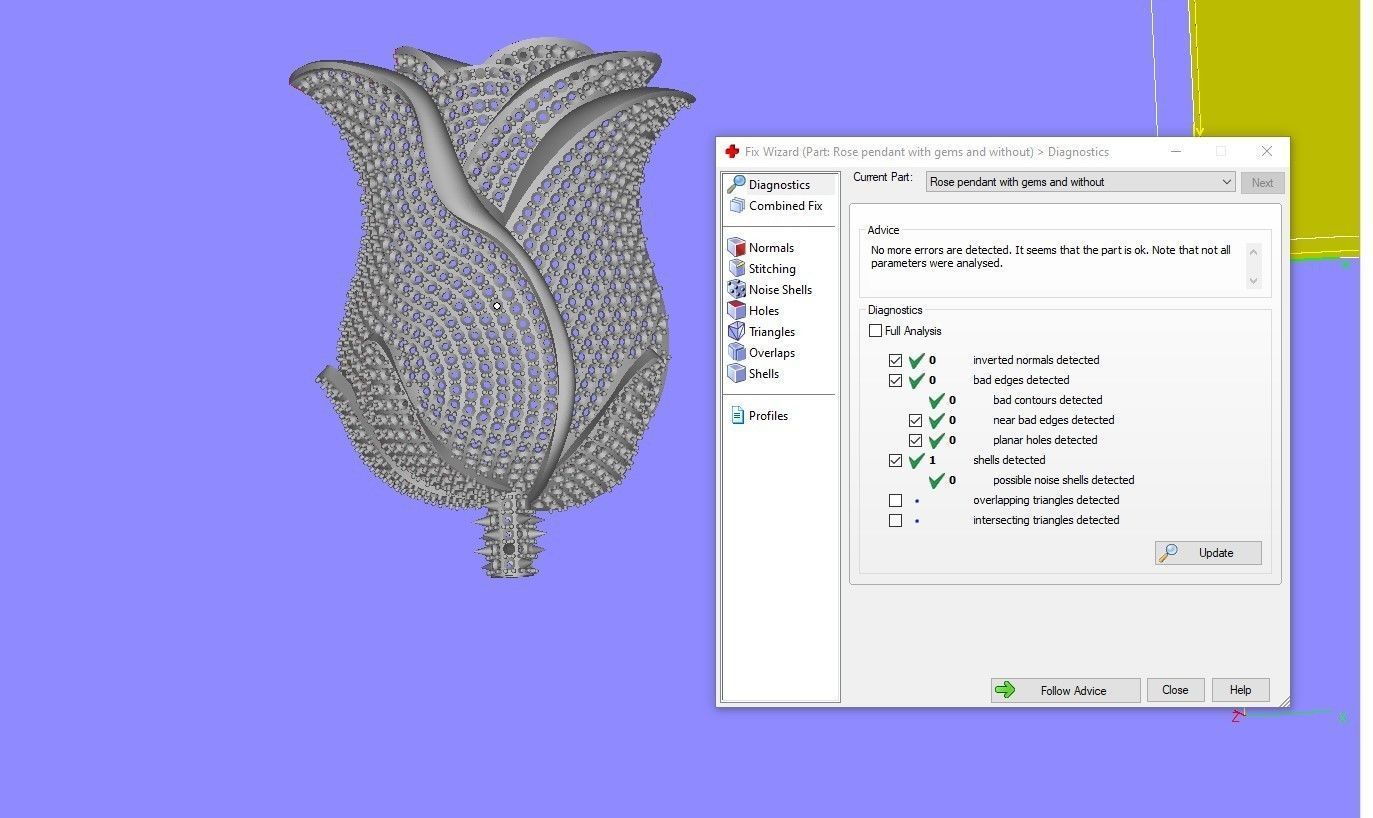Select Combined Fix cube icon
The height and width of the screenshot is (818, 1373).
(737, 205)
